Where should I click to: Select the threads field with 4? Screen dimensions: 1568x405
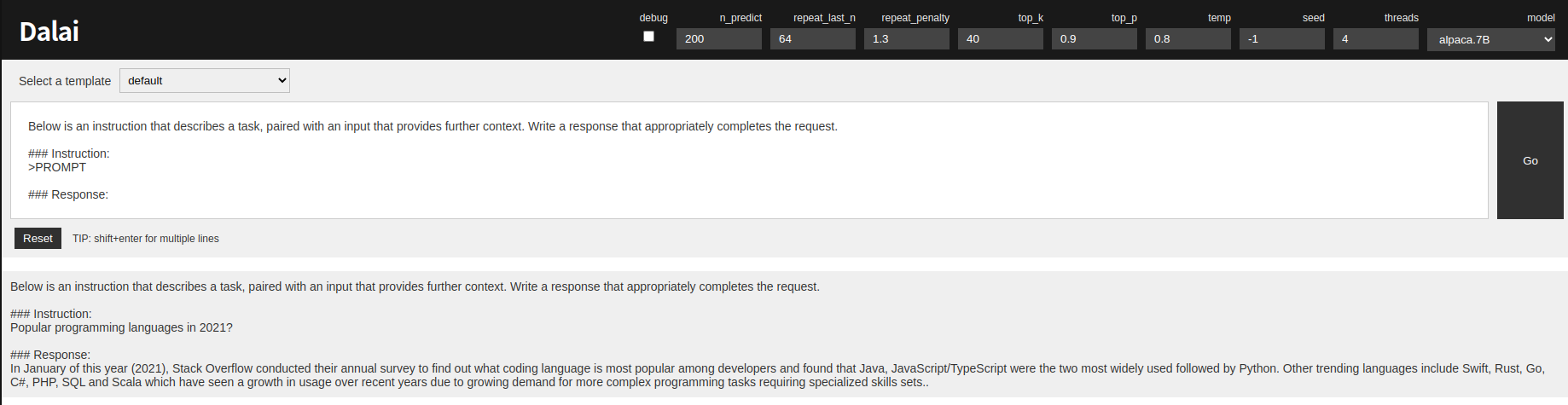pyautogui.click(x=1376, y=39)
